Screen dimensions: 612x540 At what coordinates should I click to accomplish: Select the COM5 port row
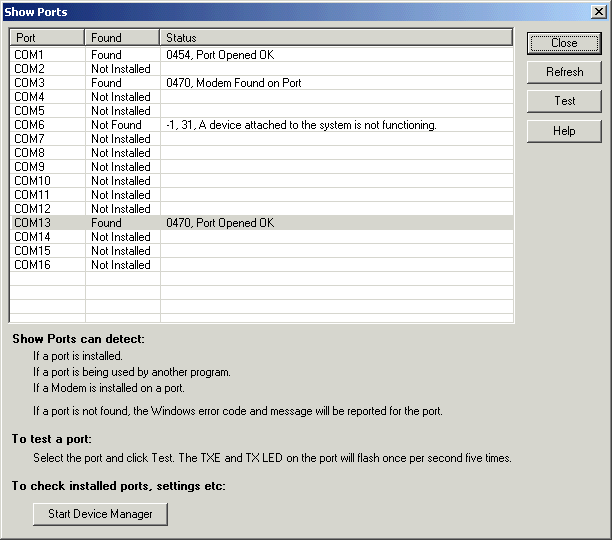(262, 111)
